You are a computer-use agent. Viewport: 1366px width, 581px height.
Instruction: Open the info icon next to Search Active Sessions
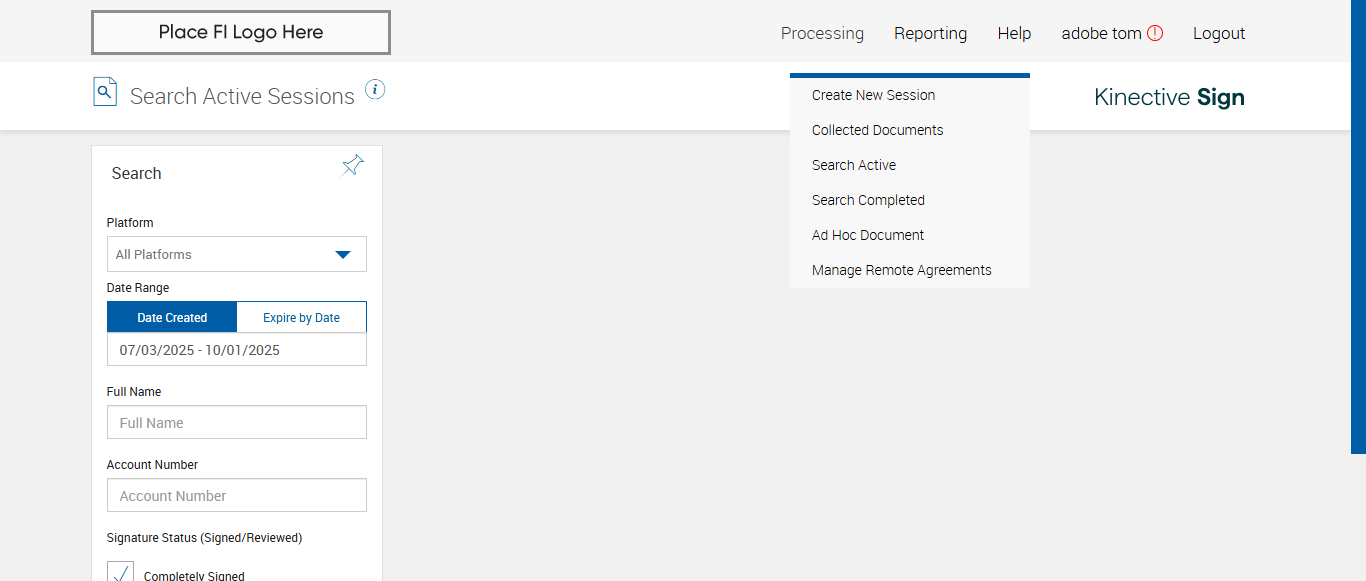click(375, 90)
